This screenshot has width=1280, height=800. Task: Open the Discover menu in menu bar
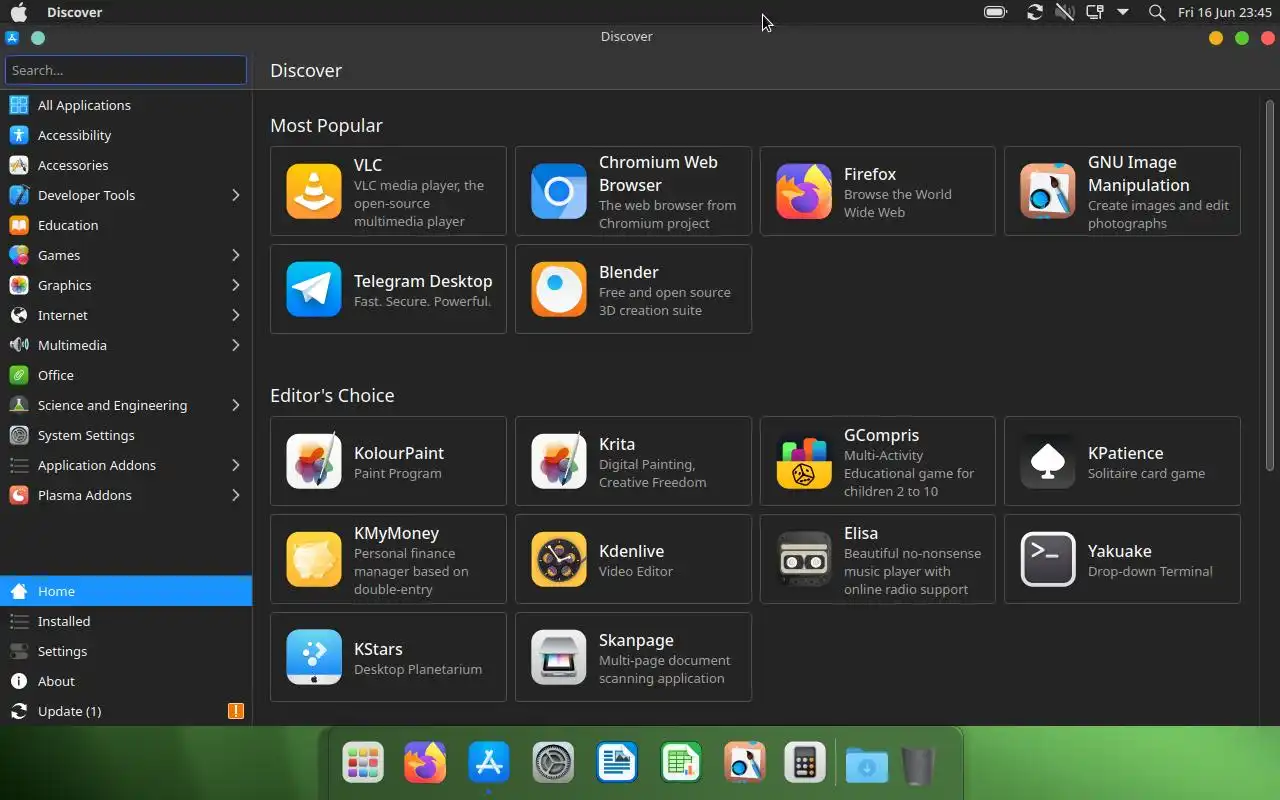pos(74,12)
